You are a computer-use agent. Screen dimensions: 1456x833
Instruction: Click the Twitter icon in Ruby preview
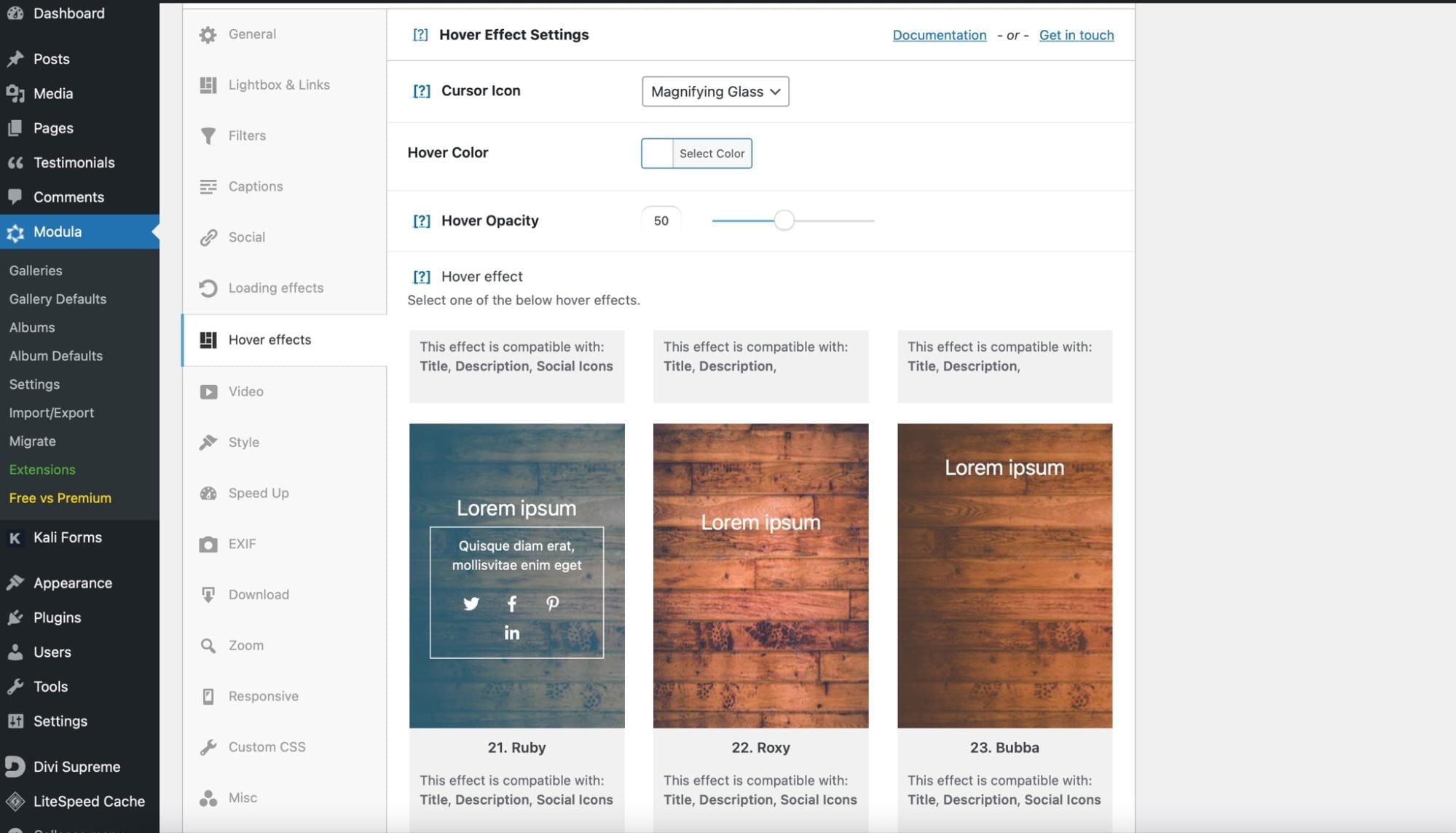tap(471, 604)
